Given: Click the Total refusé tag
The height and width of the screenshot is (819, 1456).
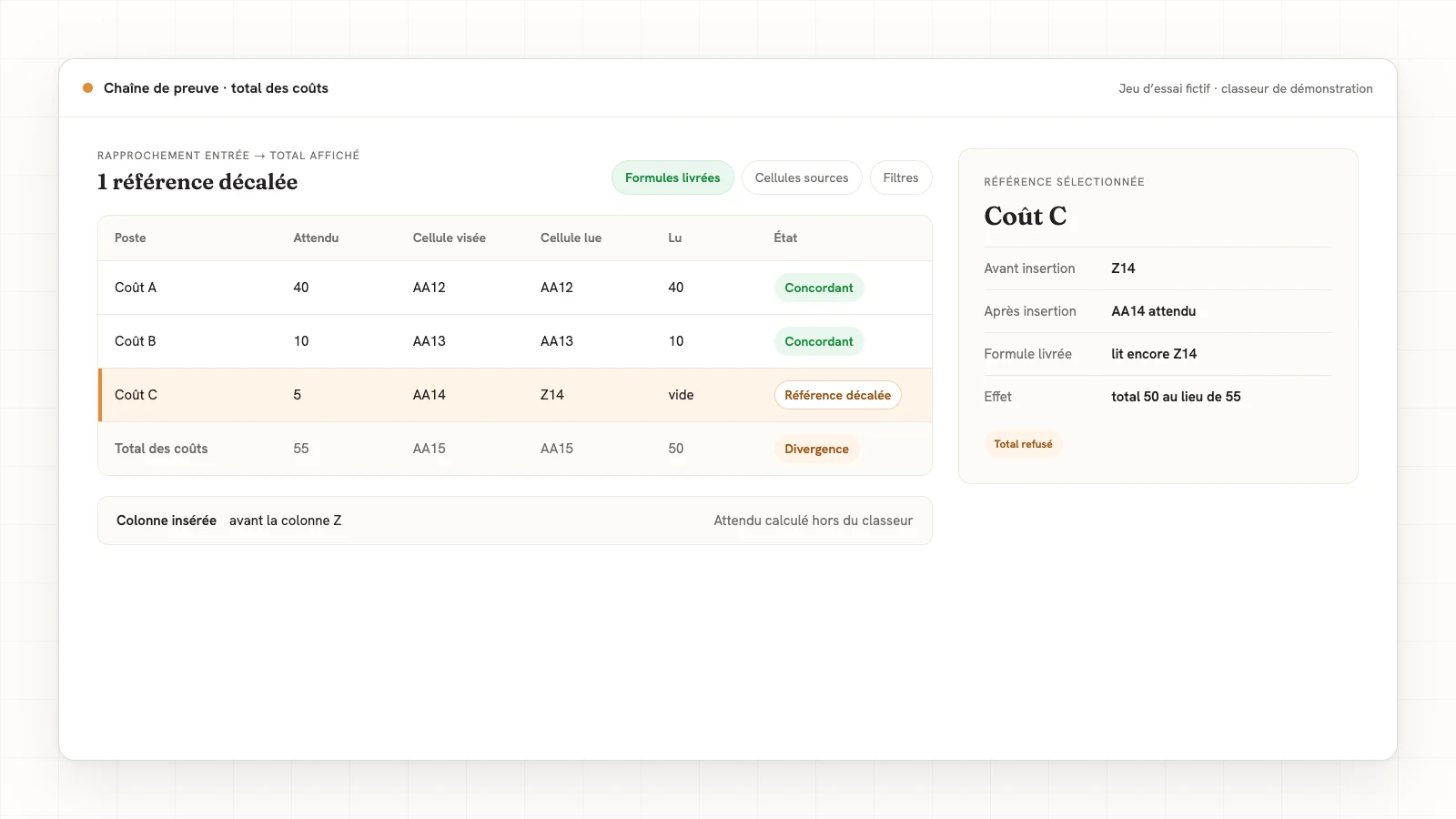Looking at the screenshot, I should click(x=1023, y=444).
